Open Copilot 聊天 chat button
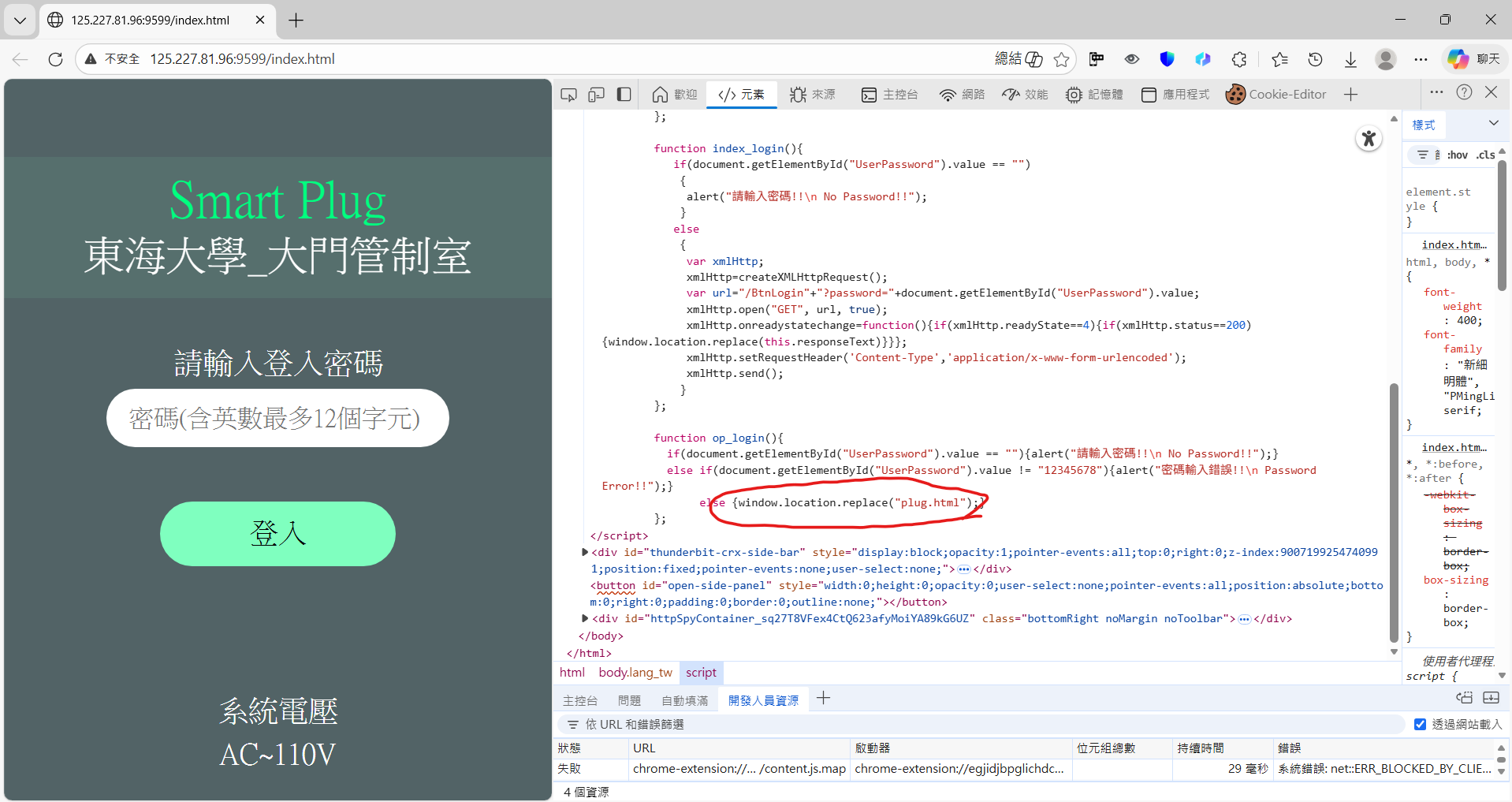This screenshot has height=802, width=1512. 1473,59
